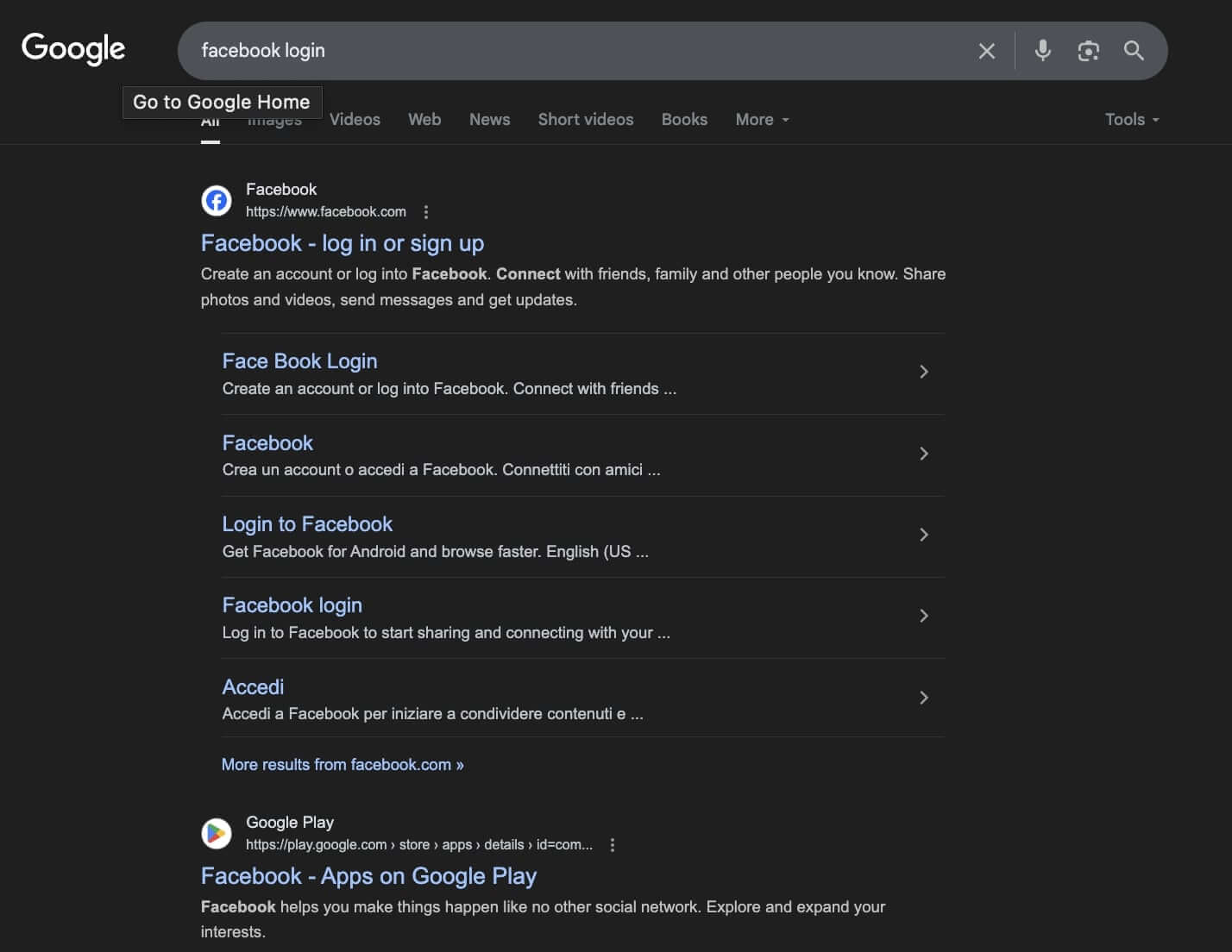Viewport: 1232px width, 952px height.
Task: Open three-dot menu next to facebook.com URL
Action: click(x=425, y=211)
